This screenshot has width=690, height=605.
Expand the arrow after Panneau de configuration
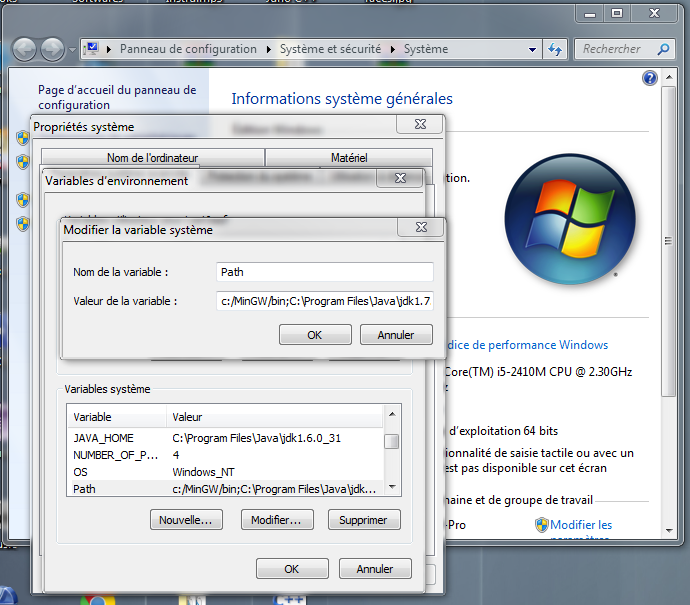[268, 49]
